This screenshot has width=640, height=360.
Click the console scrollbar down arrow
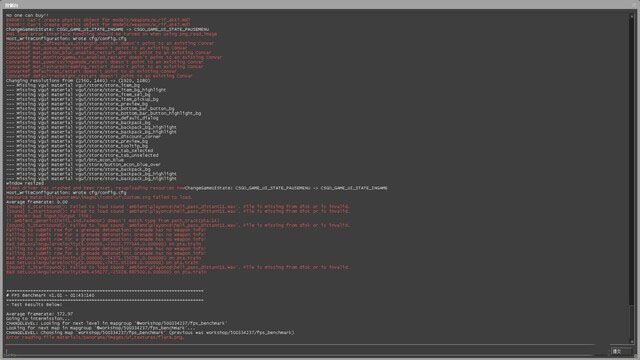pyautogui.click(x=632, y=341)
